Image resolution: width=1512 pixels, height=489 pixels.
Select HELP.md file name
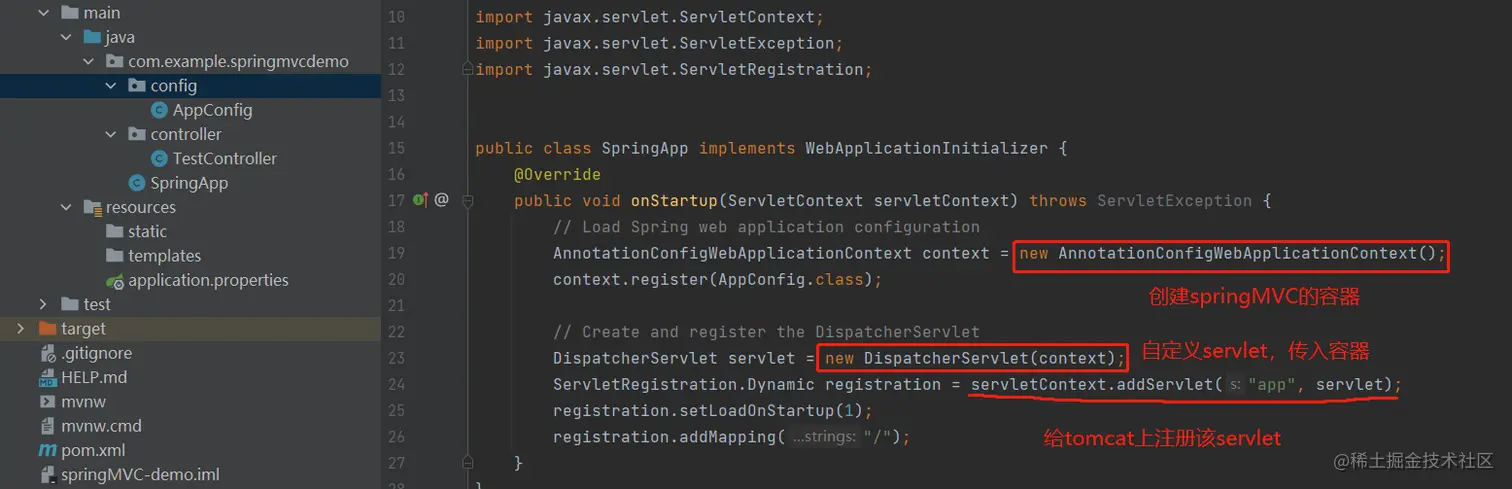coord(94,377)
